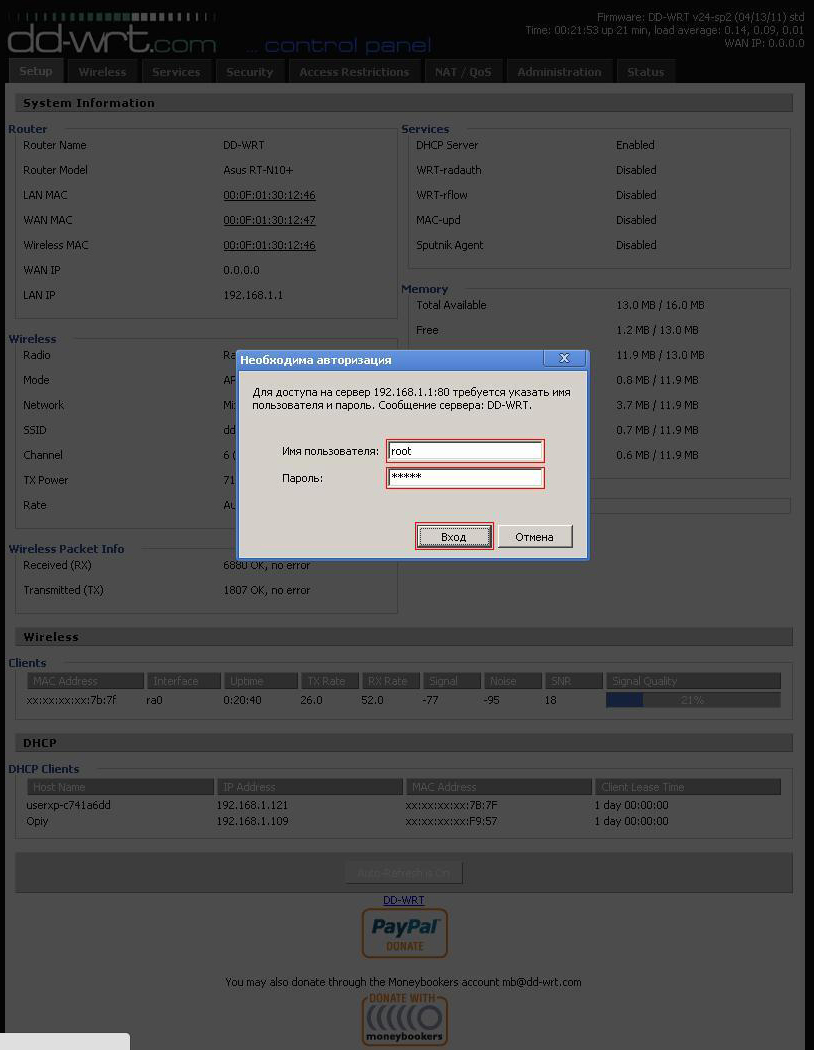814x1050 pixels.
Task: Open the Setup tab
Action: click(35, 71)
